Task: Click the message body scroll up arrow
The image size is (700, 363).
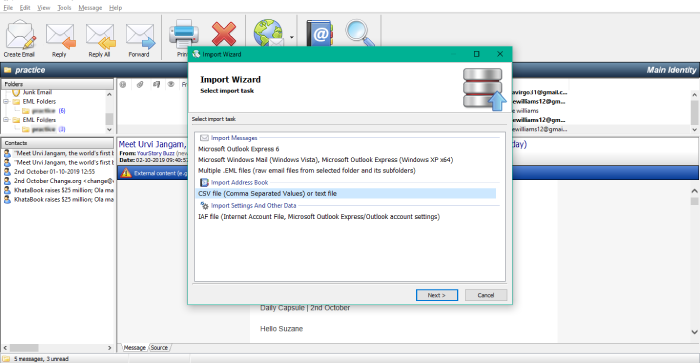Action: [695, 191]
